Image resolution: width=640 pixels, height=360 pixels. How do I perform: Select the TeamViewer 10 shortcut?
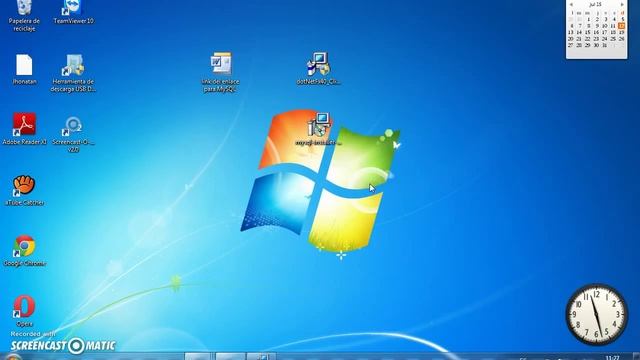click(73, 12)
